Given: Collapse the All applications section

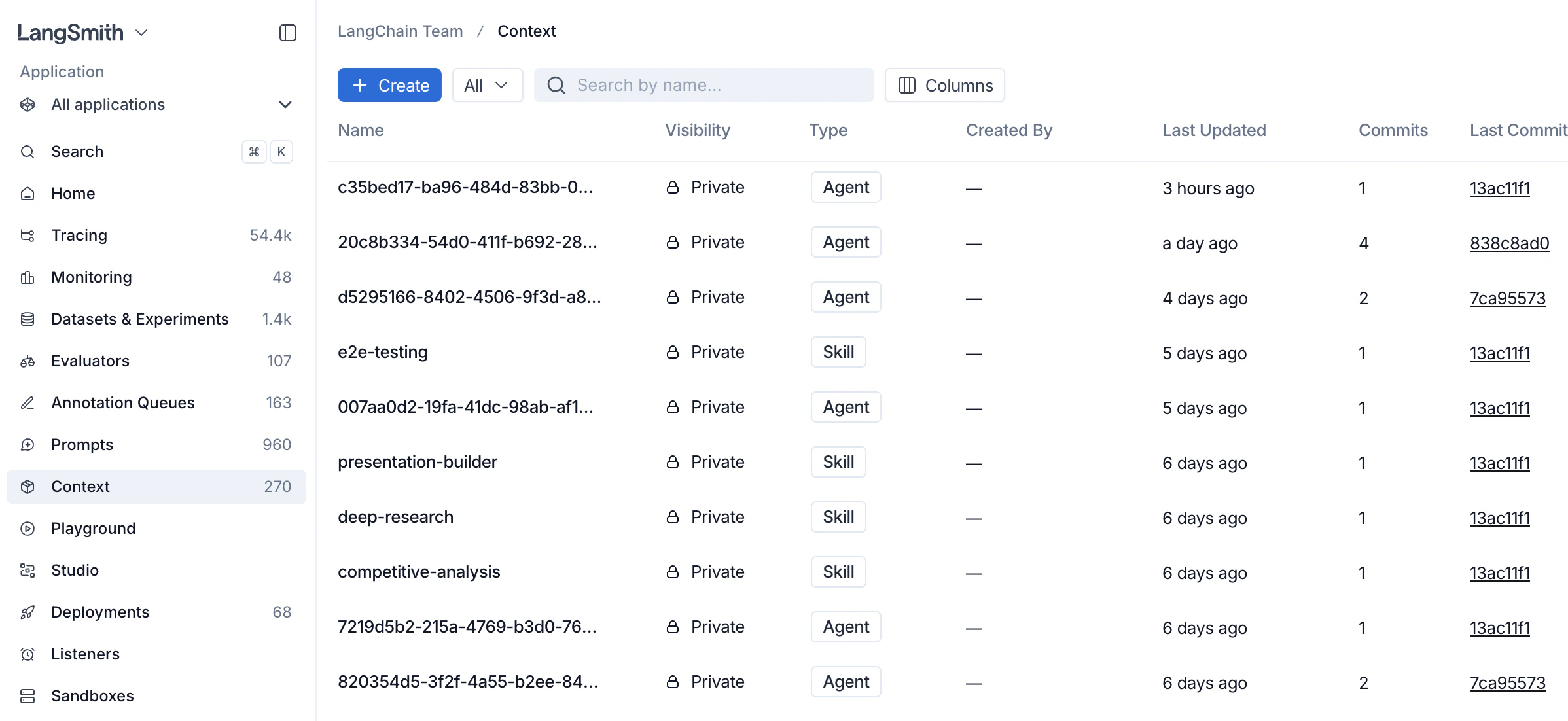Looking at the screenshot, I should 284,105.
